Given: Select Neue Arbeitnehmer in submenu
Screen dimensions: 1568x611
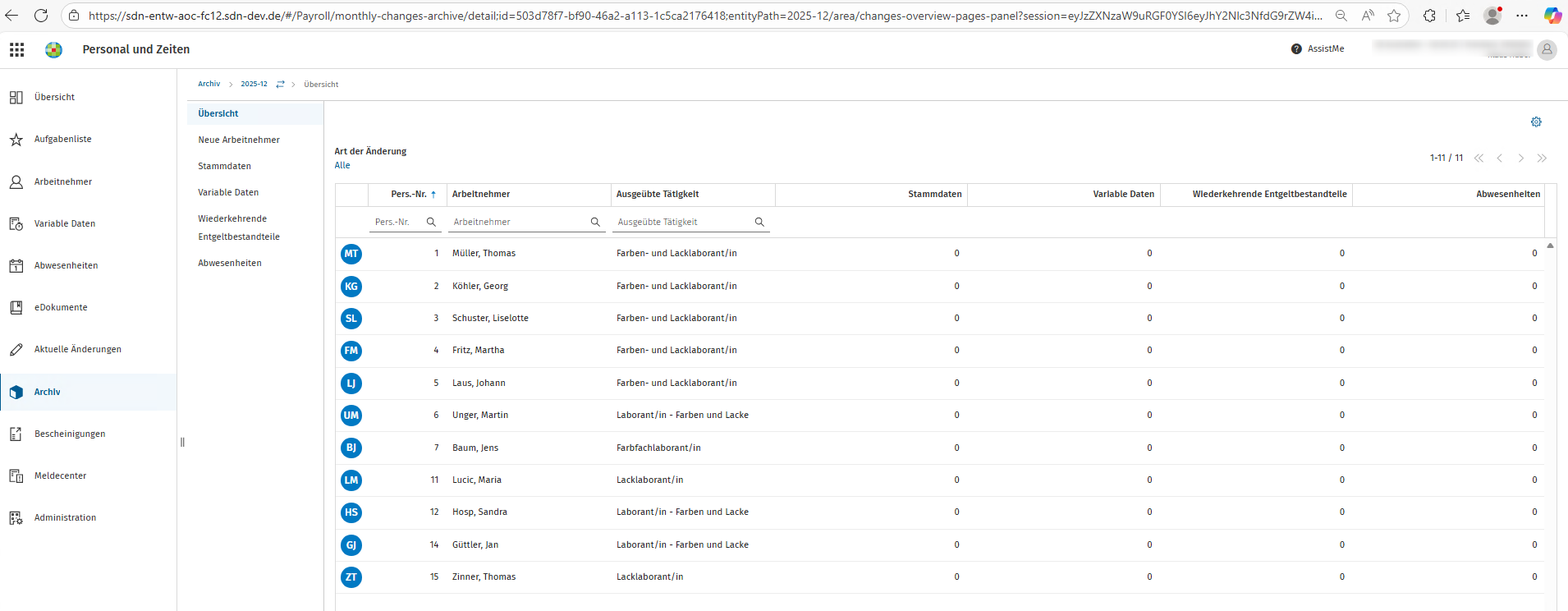Looking at the screenshot, I should pos(239,140).
